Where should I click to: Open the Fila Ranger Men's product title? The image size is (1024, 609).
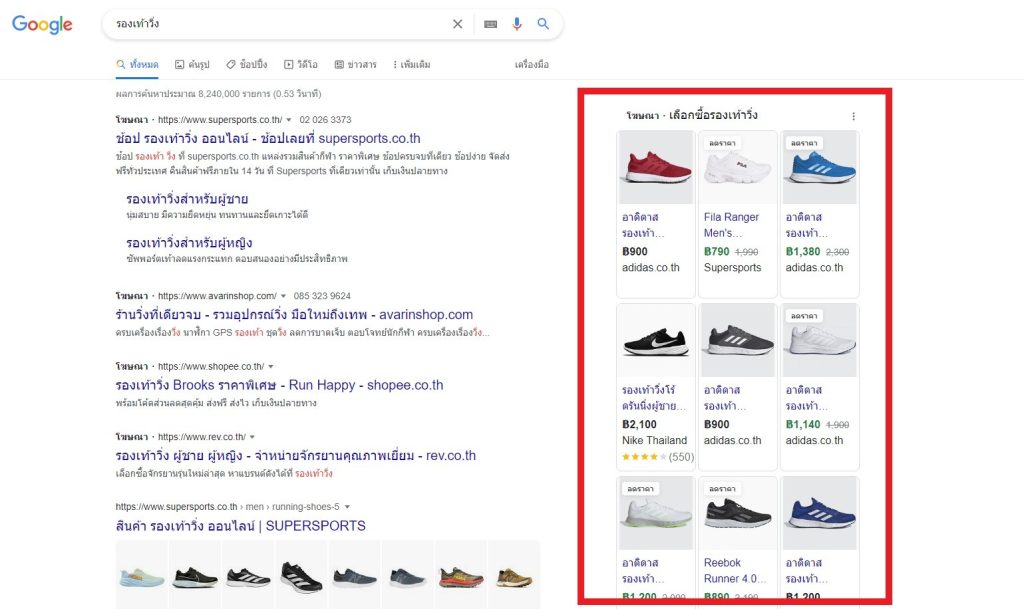pos(731,225)
